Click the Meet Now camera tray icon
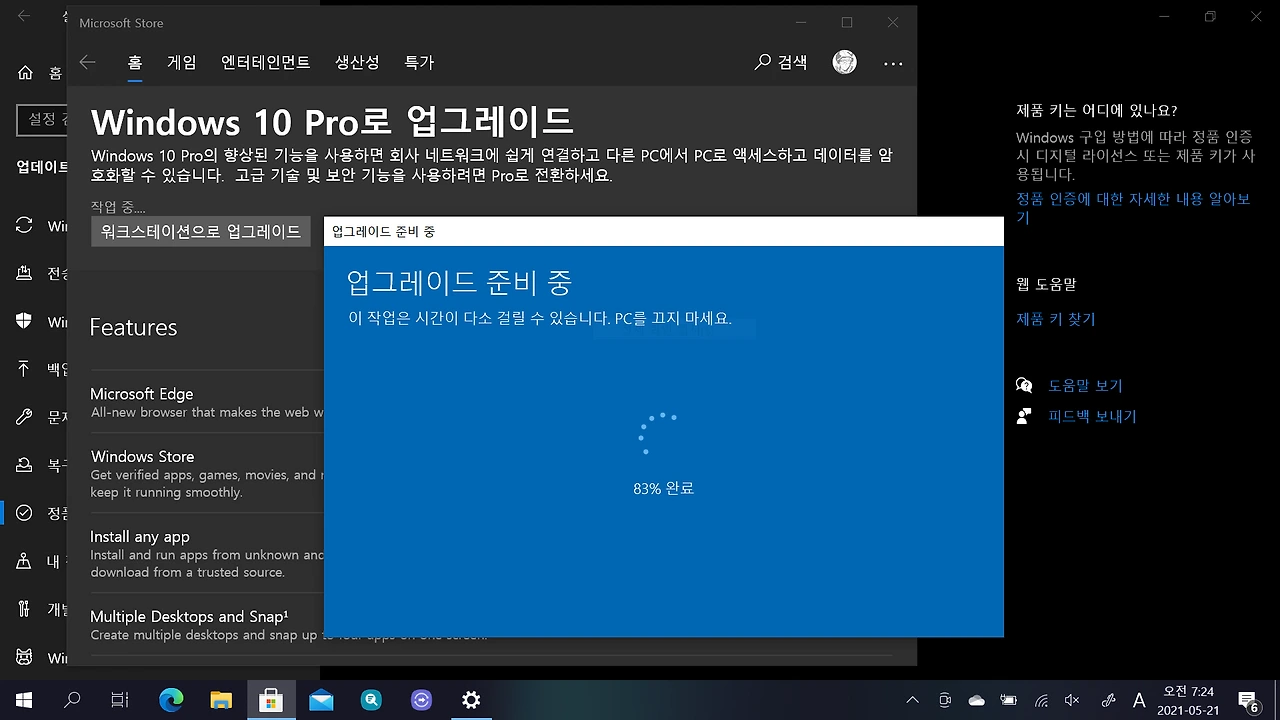The width and height of the screenshot is (1280, 720). [945, 700]
